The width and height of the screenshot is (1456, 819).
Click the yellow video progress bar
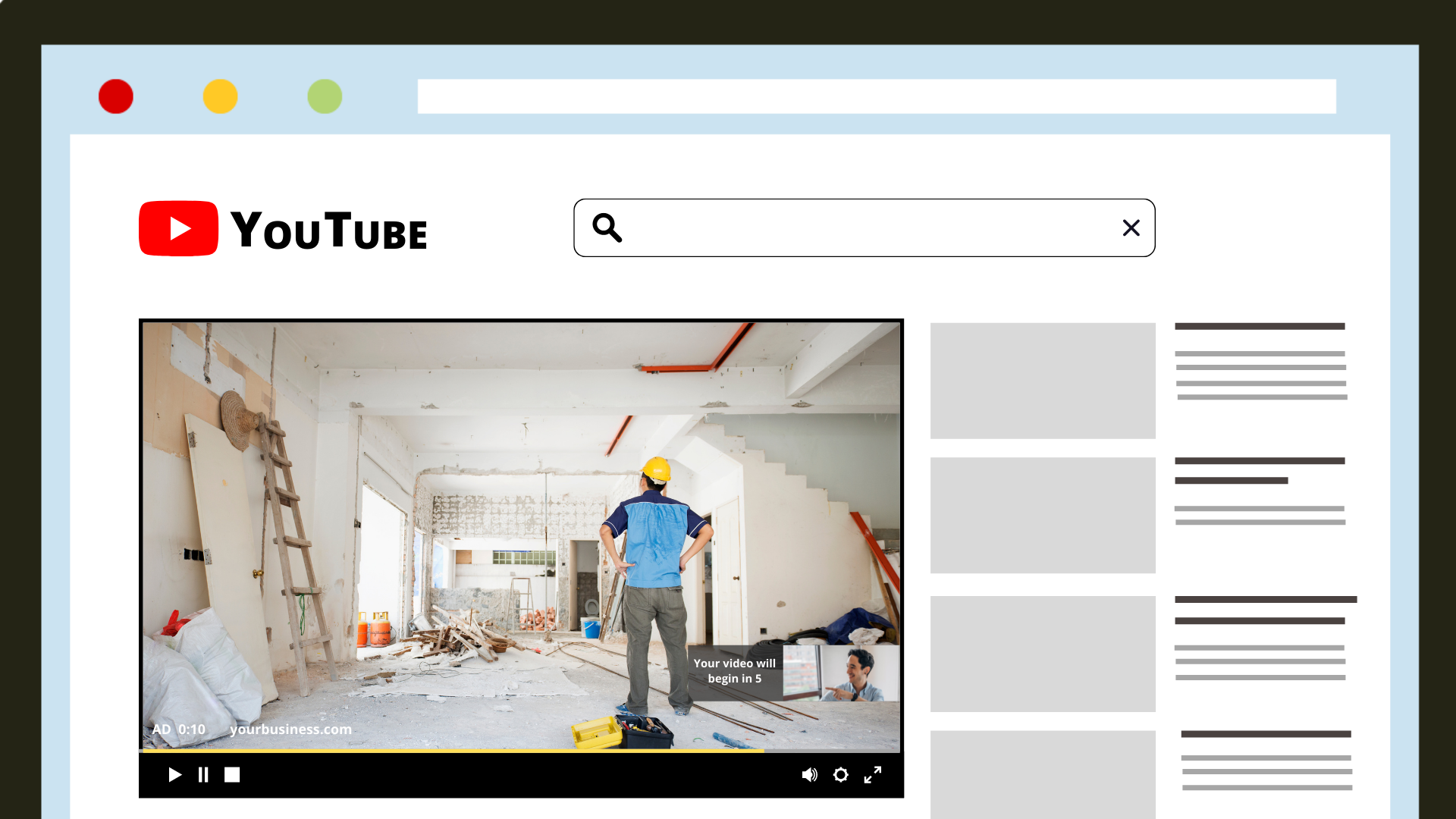click(453, 751)
